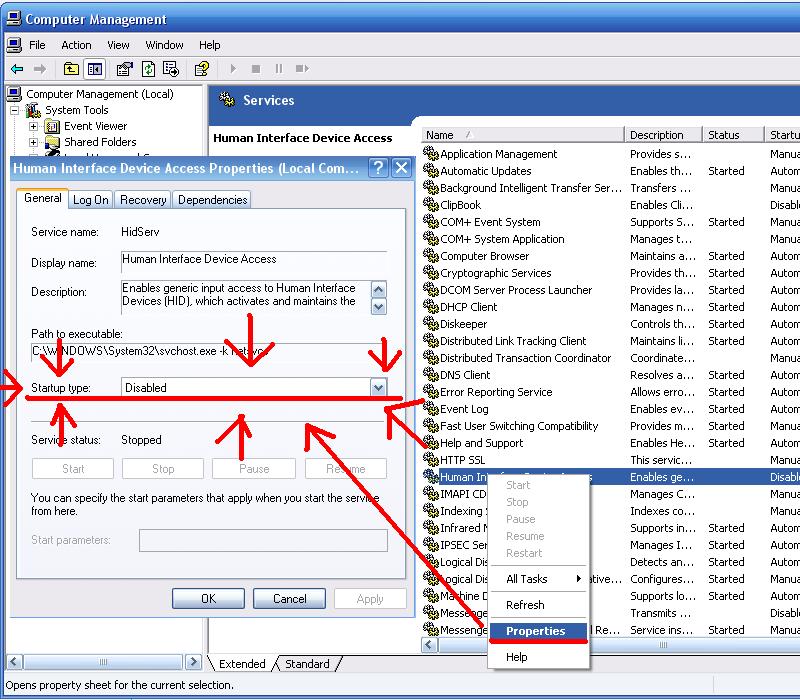The width and height of the screenshot is (800, 700).
Task: Click services list scroll-left arrow
Action: tap(430, 645)
